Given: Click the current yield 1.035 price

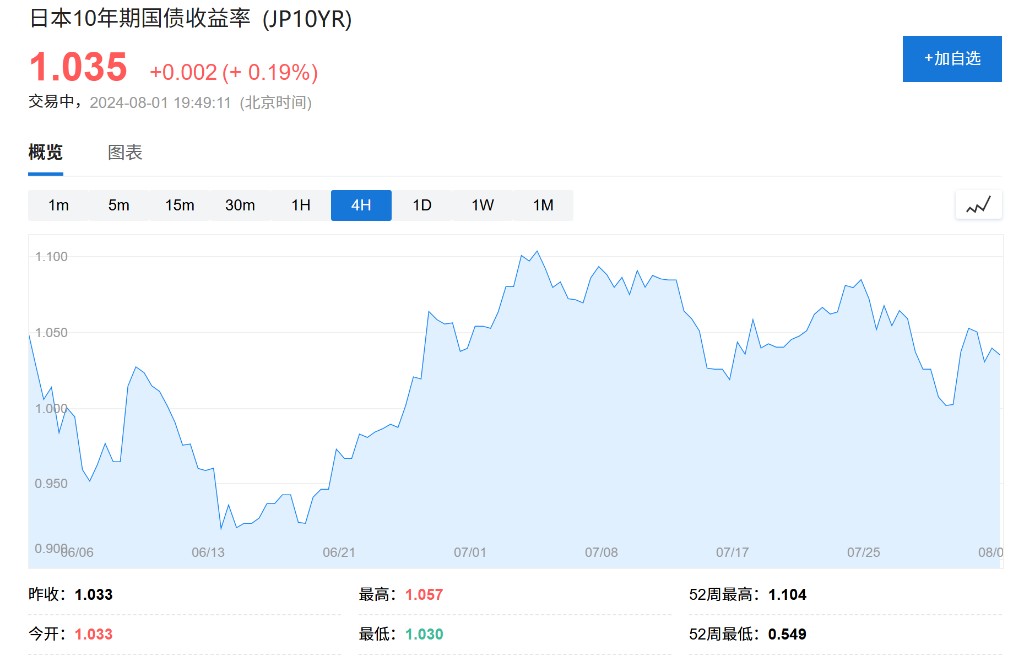Looking at the screenshot, I should tap(78, 68).
